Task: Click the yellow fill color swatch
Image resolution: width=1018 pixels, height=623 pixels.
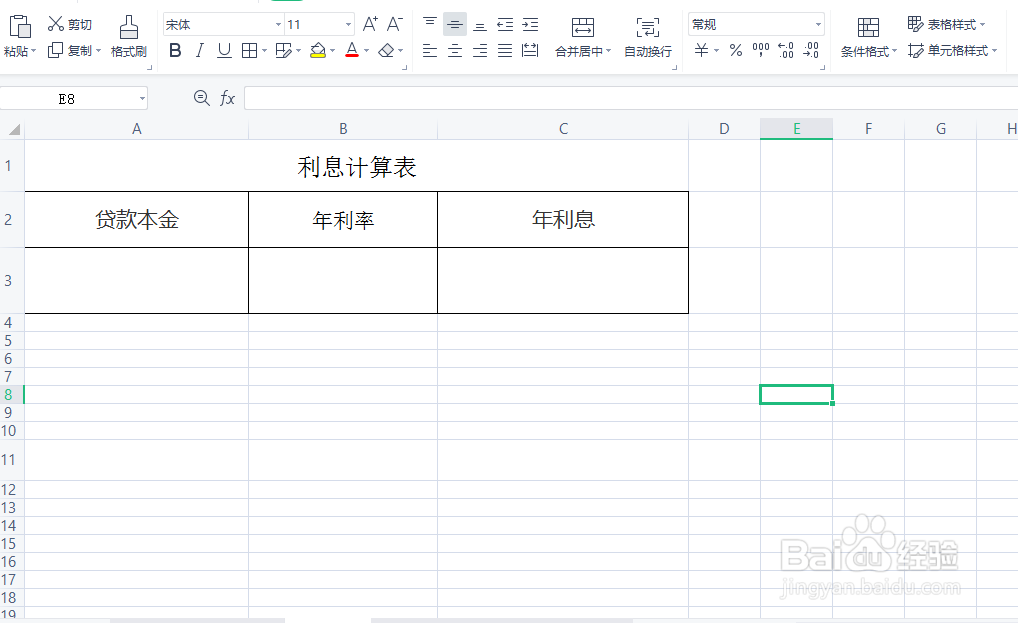Action: click(x=320, y=56)
